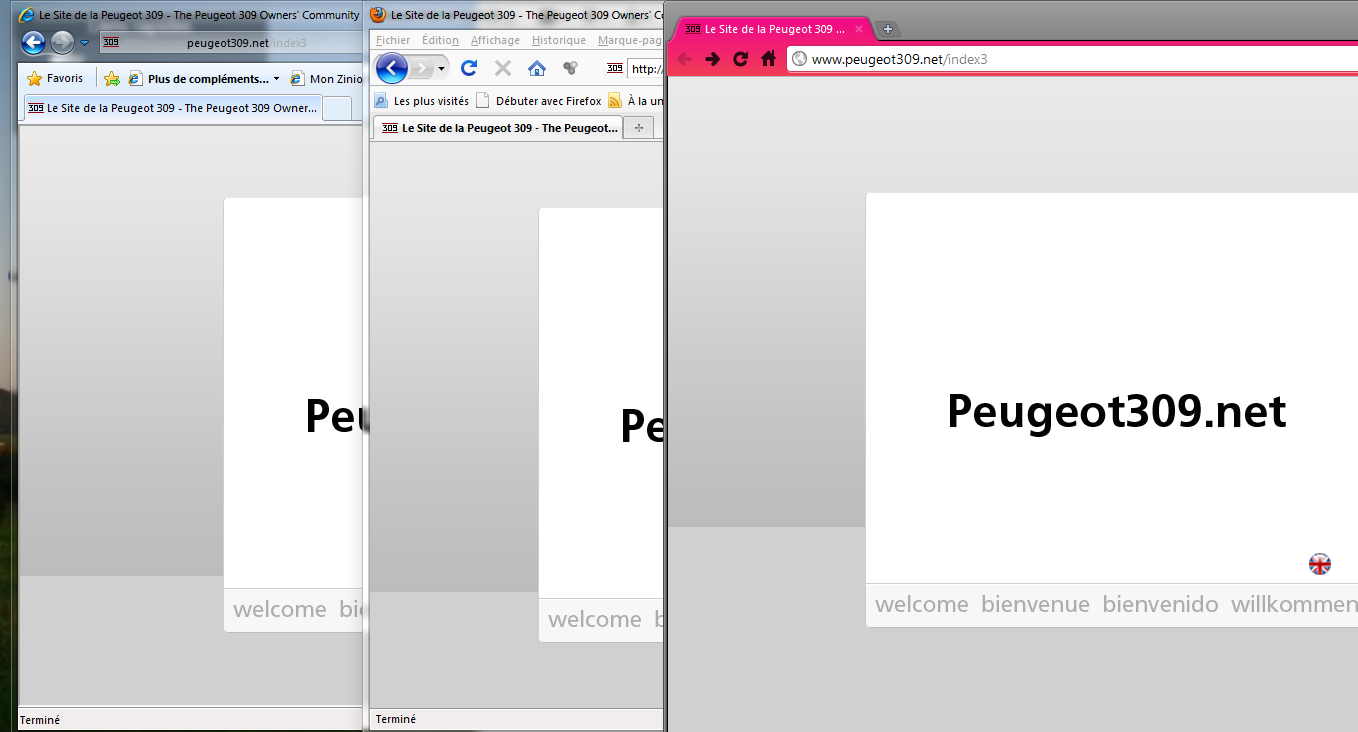This screenshot has width=1358, height=732.
Task: Open Marque-pages menu in Firefox
Action: [x=630, y=40]
